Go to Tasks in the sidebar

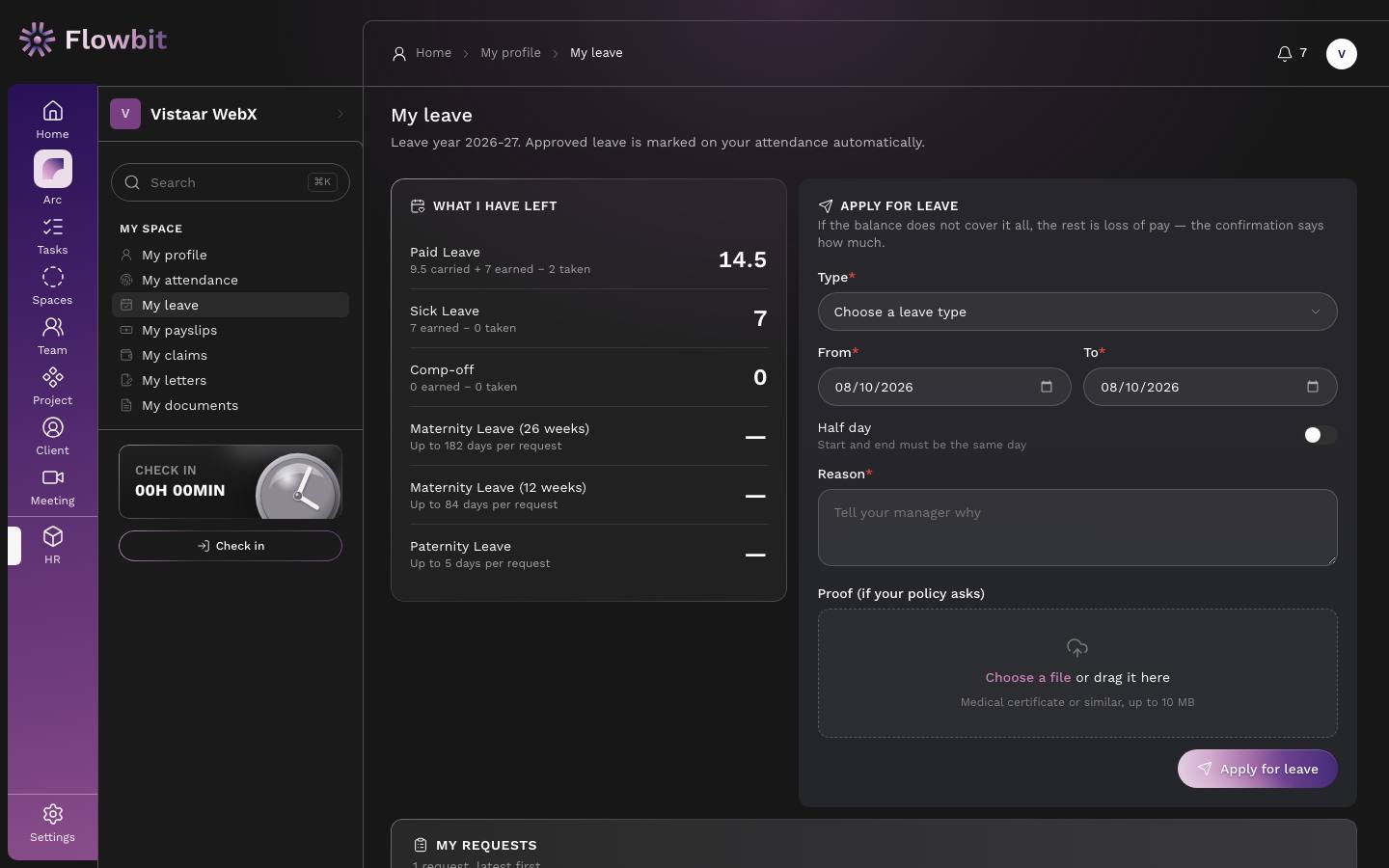tap(52, 236)
